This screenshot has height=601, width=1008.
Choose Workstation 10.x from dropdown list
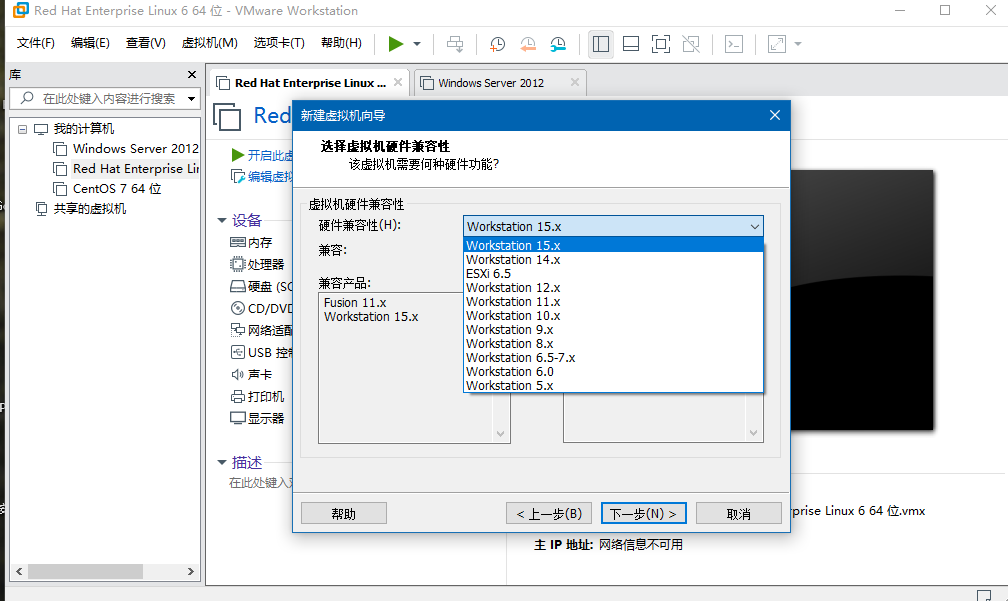coord(613,316)
